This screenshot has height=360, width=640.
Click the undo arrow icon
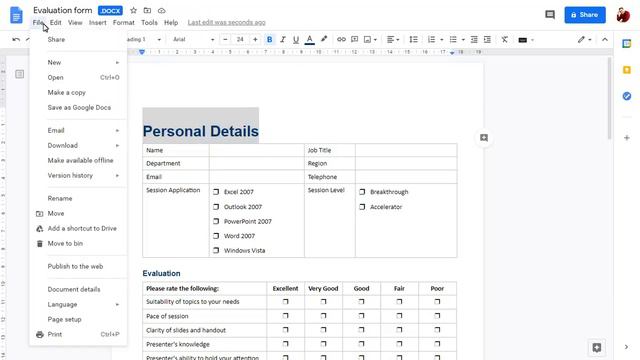pos(16,40)
